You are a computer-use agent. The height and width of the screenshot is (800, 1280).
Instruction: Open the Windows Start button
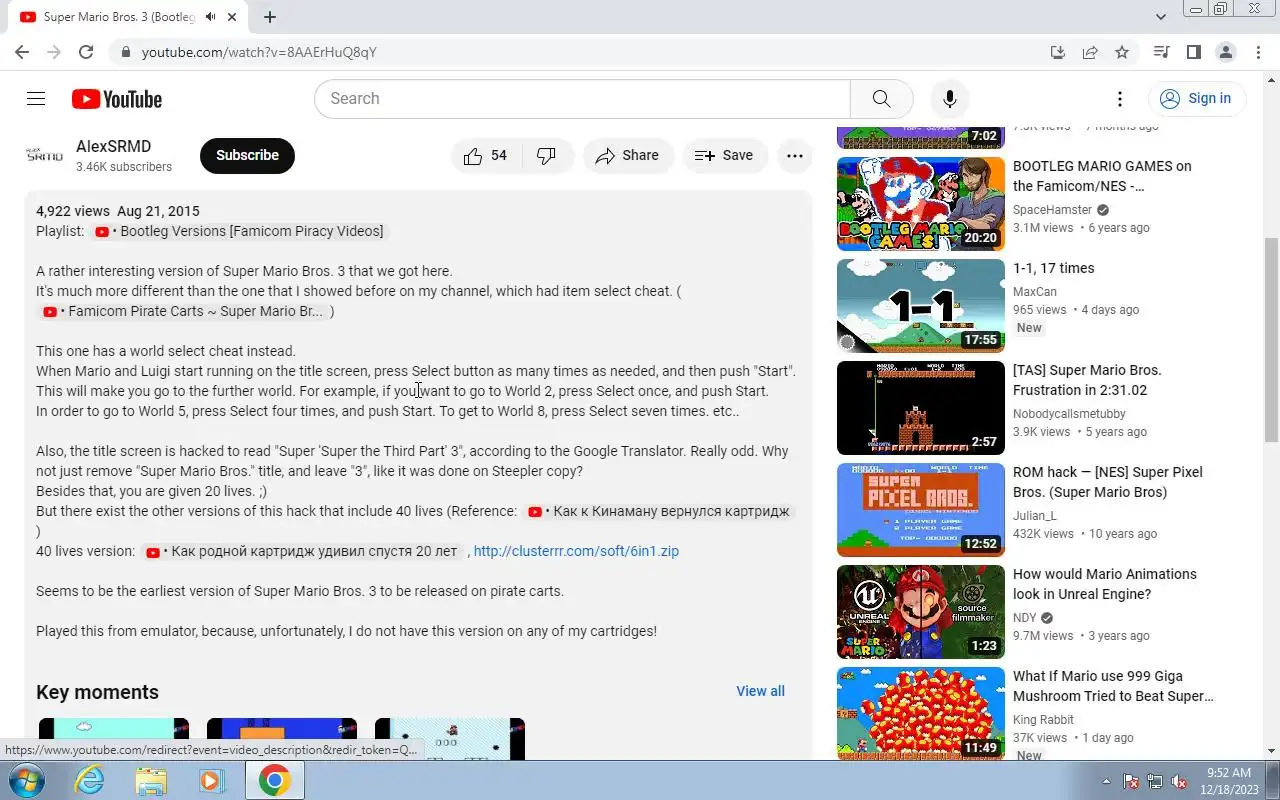(25, 780)
